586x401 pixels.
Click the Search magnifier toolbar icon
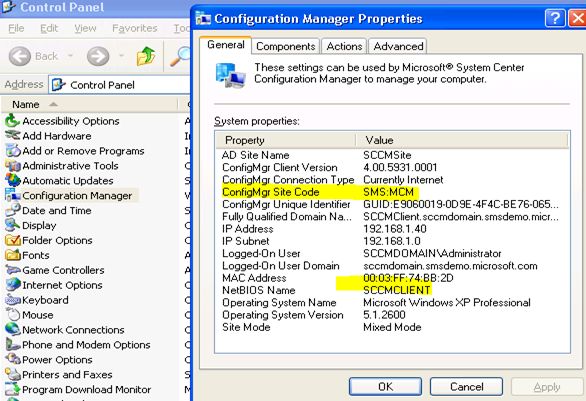pyautogui.click(x=181, y=56)
